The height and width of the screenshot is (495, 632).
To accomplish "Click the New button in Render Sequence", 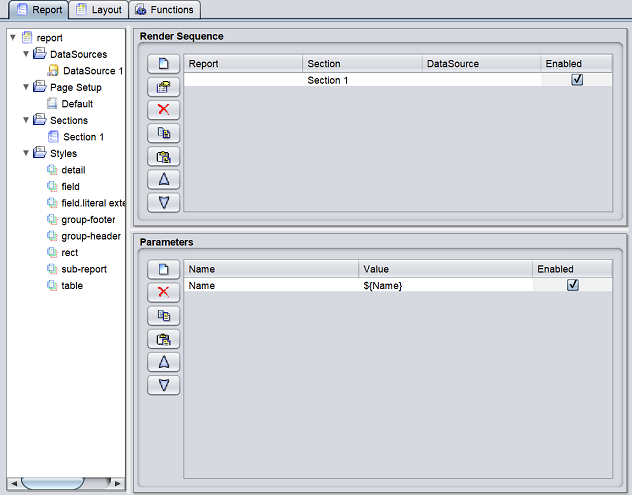I will tap(163, 64).
